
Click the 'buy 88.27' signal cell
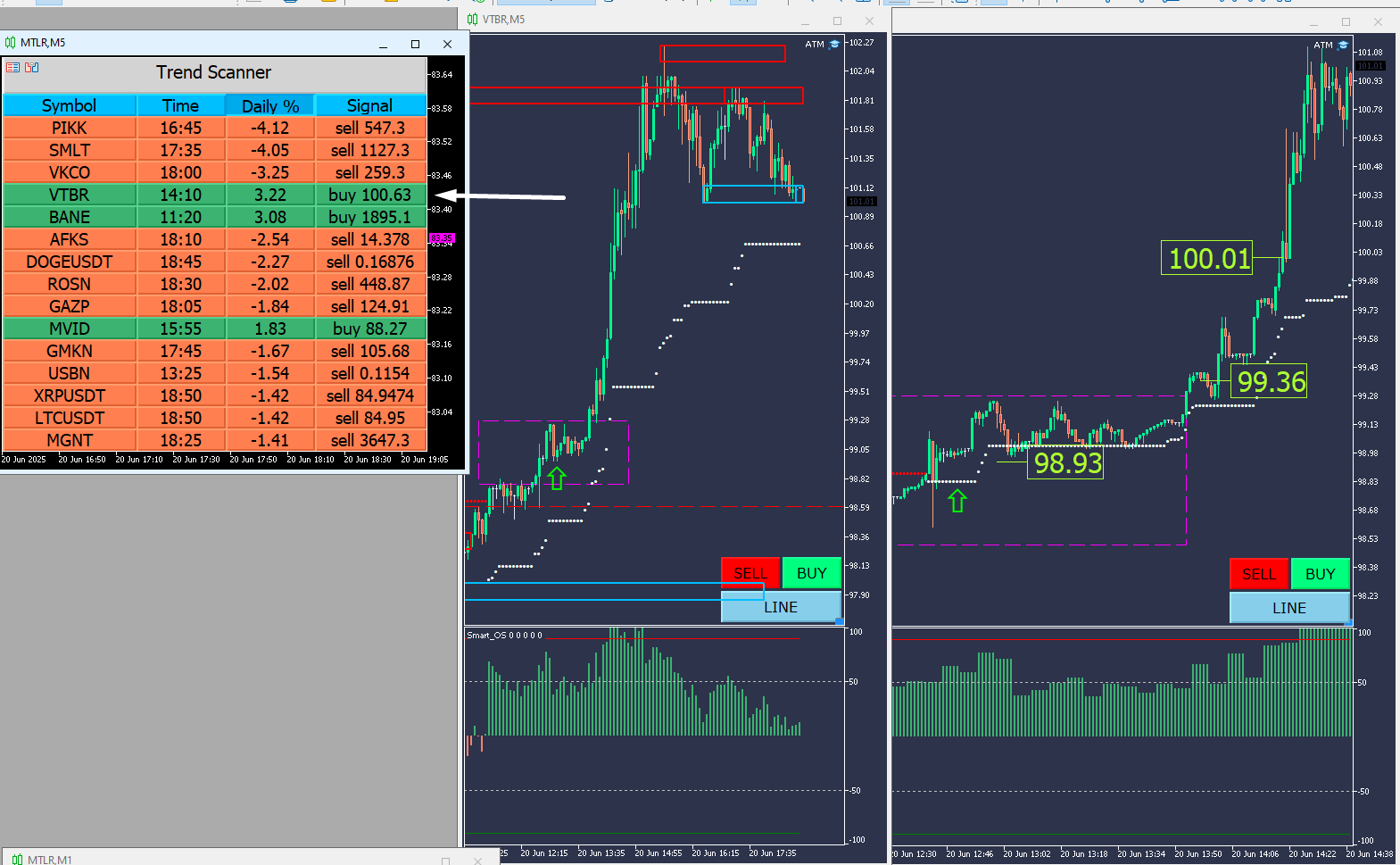coord(370,329)
